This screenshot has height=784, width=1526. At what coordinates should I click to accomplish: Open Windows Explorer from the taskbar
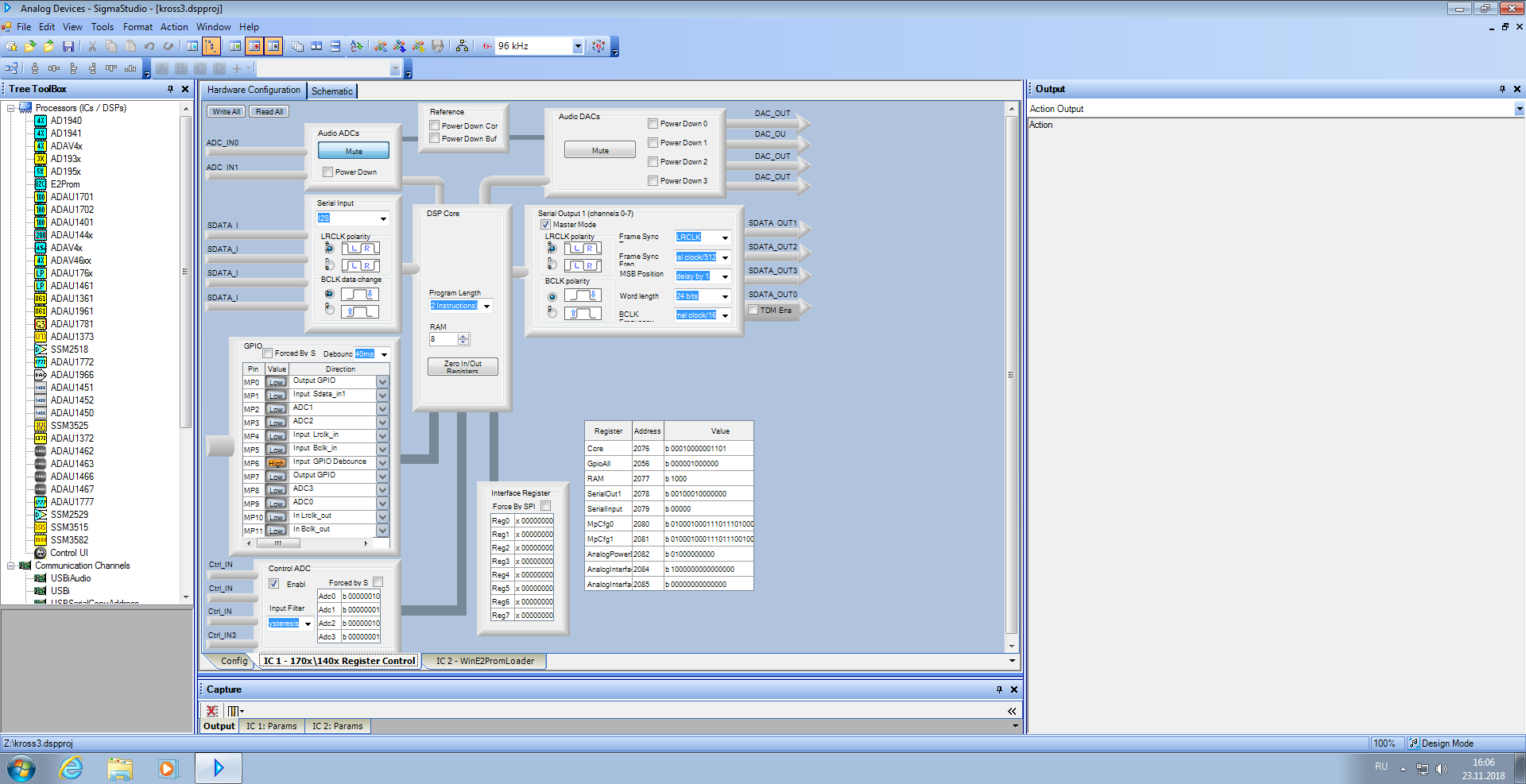120,768
